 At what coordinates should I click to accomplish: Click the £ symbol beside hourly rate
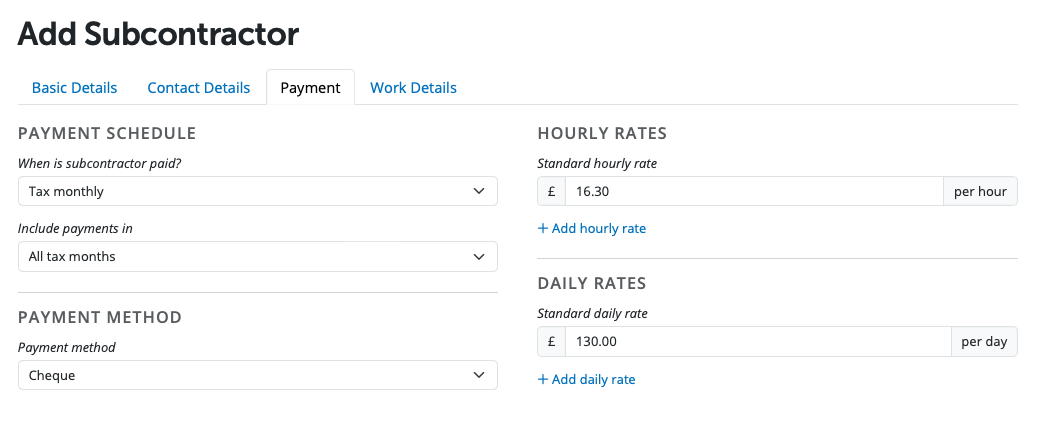(551, 191)
